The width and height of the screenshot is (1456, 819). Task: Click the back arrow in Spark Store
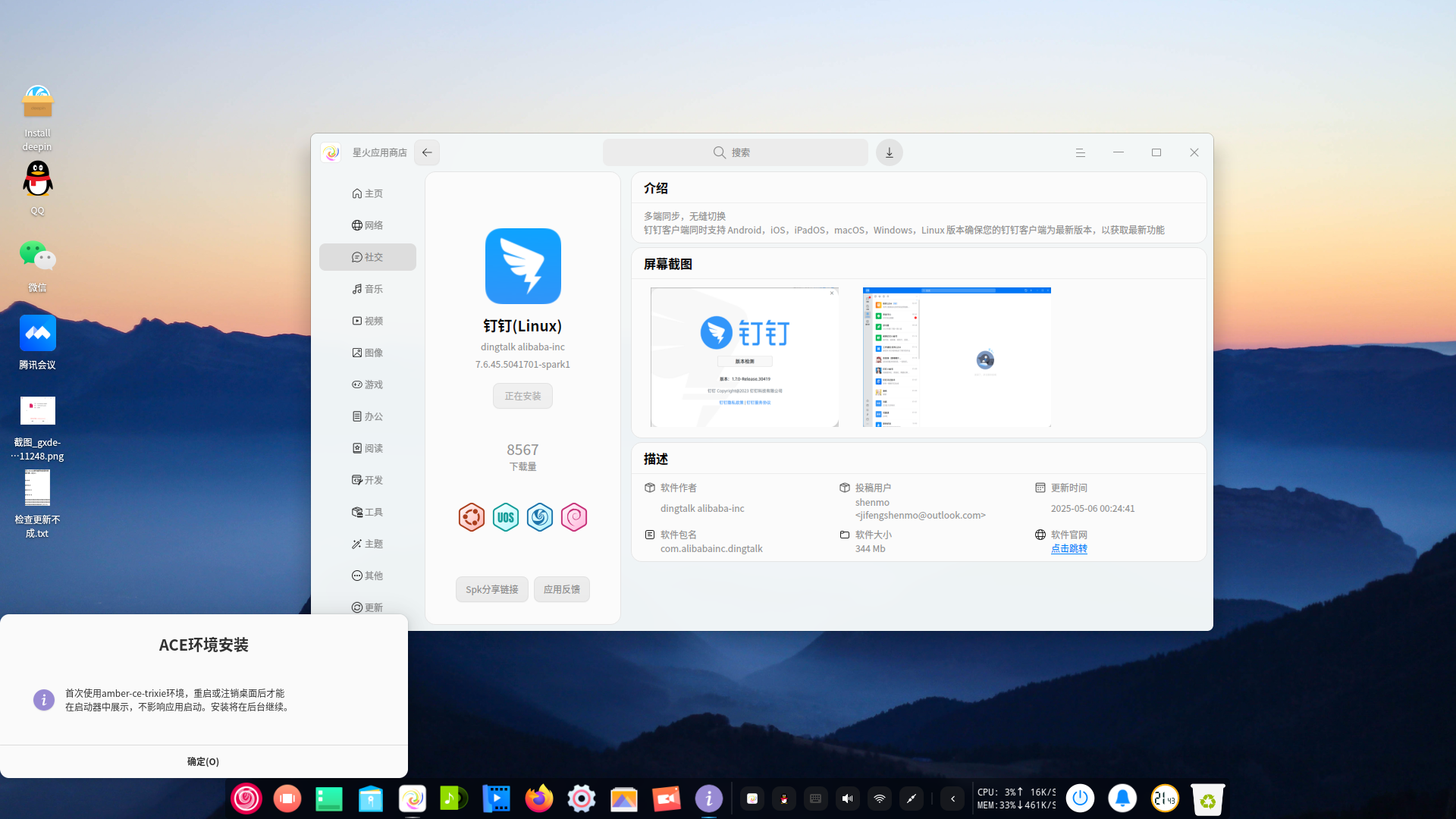[427, 152]
